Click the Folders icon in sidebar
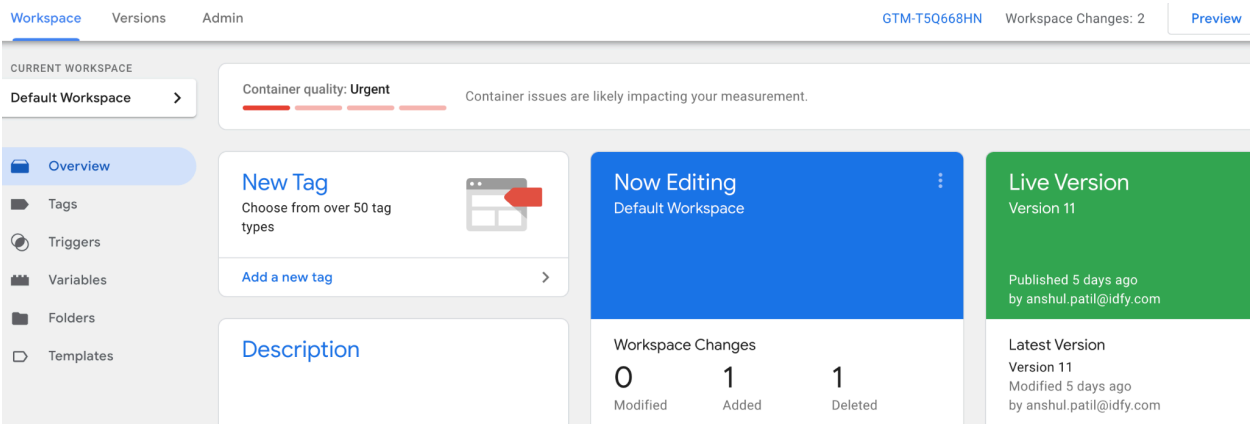 point(20,319)
